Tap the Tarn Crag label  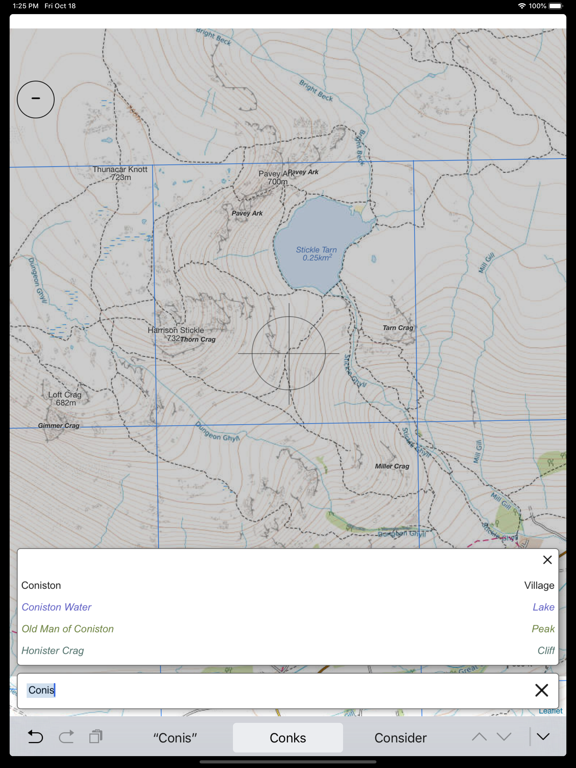click(398, 328)
